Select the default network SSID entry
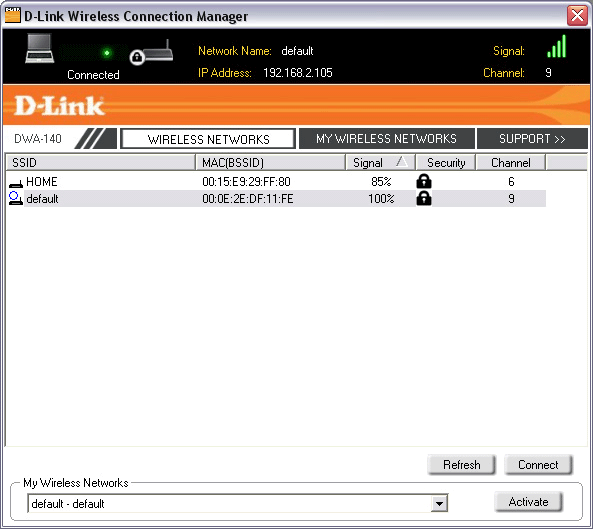593x529 pixels. (42, 199)
